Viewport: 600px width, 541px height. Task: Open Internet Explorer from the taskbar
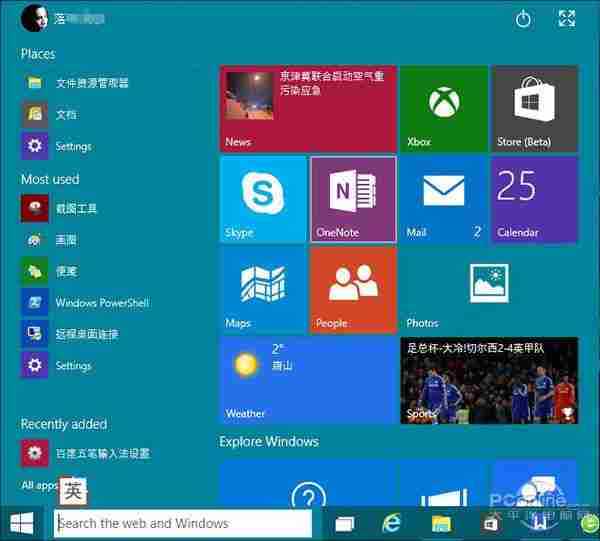tap(393, 523)
